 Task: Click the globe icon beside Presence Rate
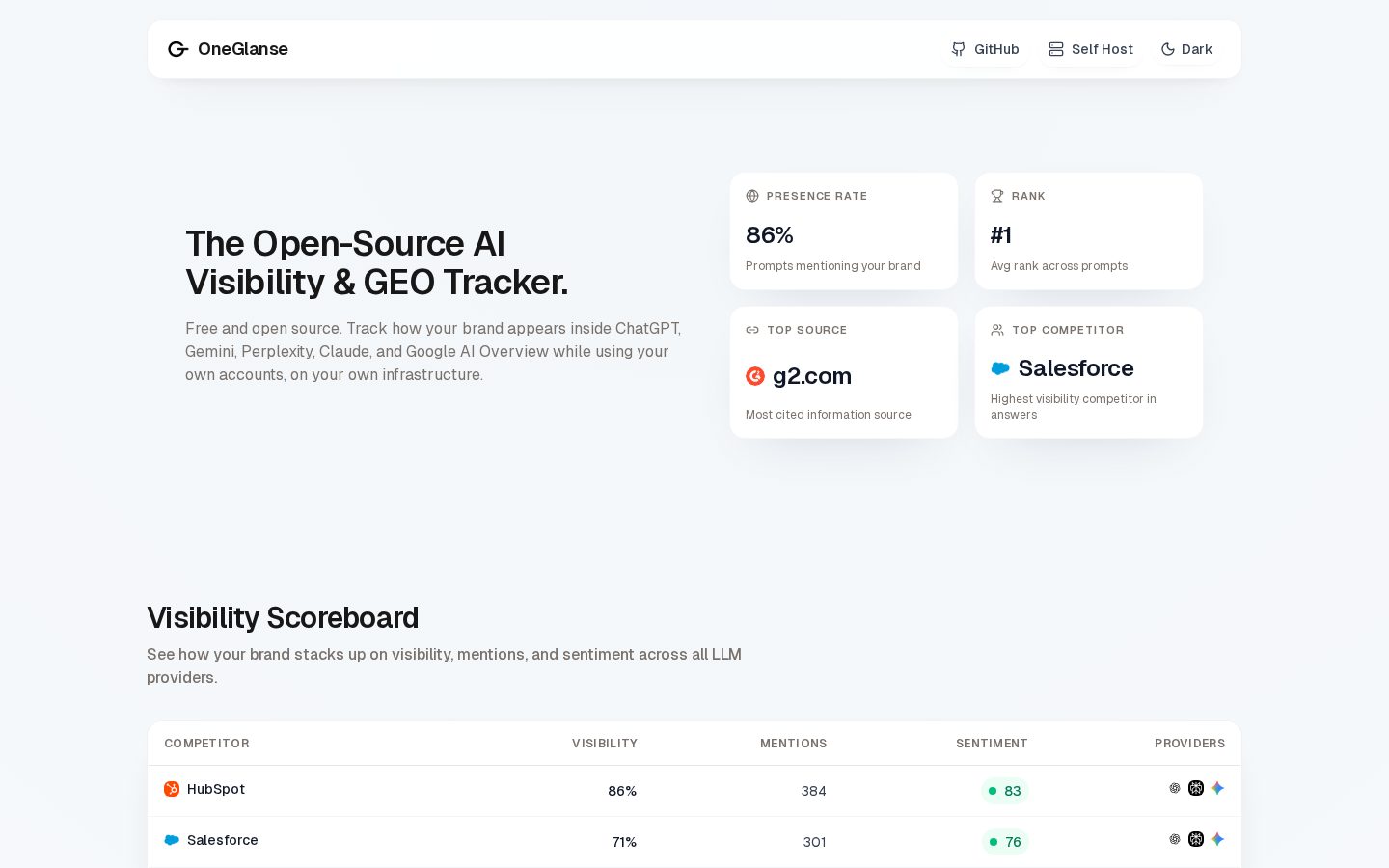pos(752,196)
